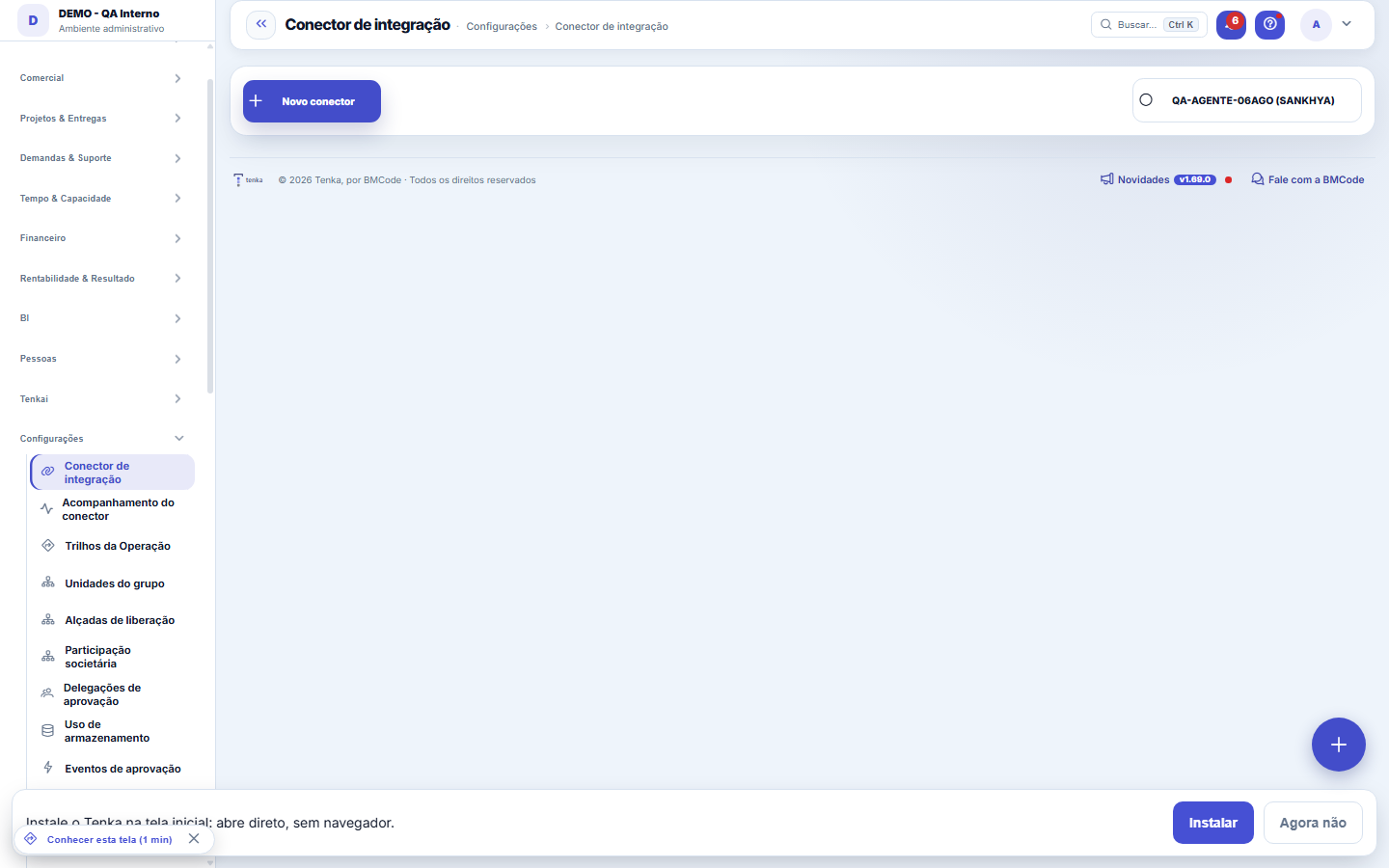The image size is (1389, 868).
Task: Click Uso de armazenamento database icon
Action: [47, 731]
